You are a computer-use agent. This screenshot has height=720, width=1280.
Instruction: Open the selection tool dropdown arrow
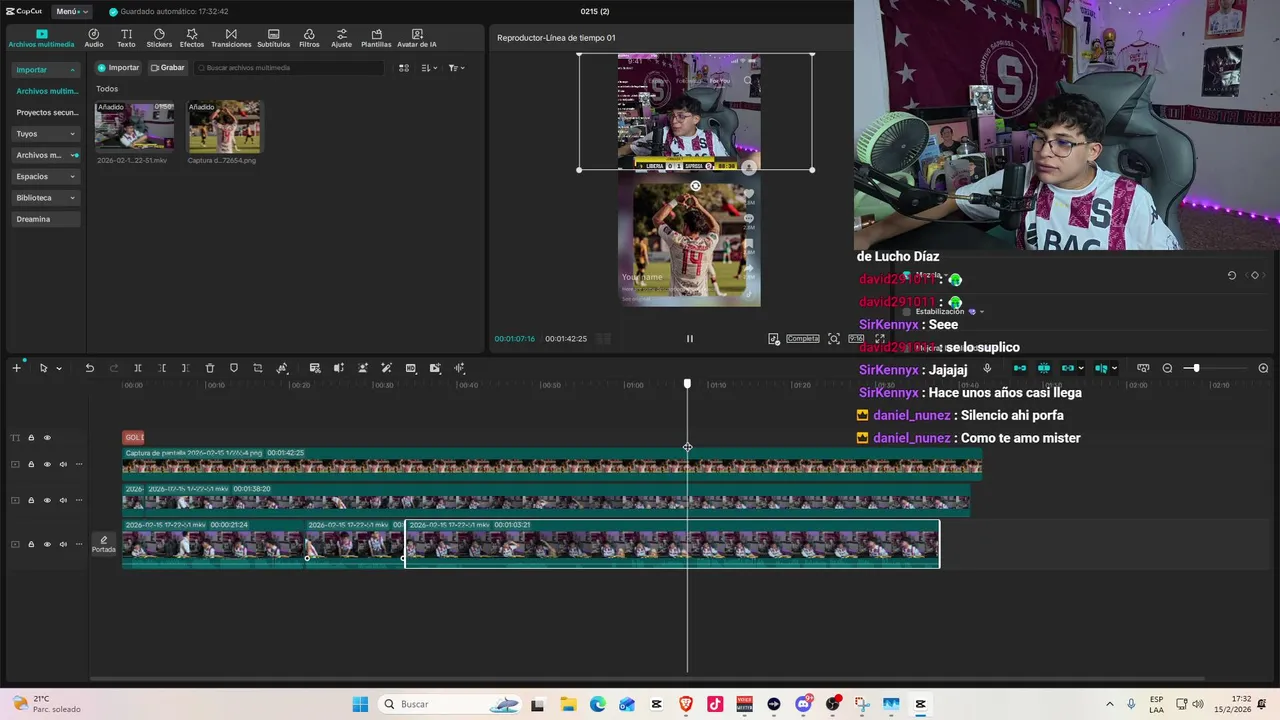point(59,368)
